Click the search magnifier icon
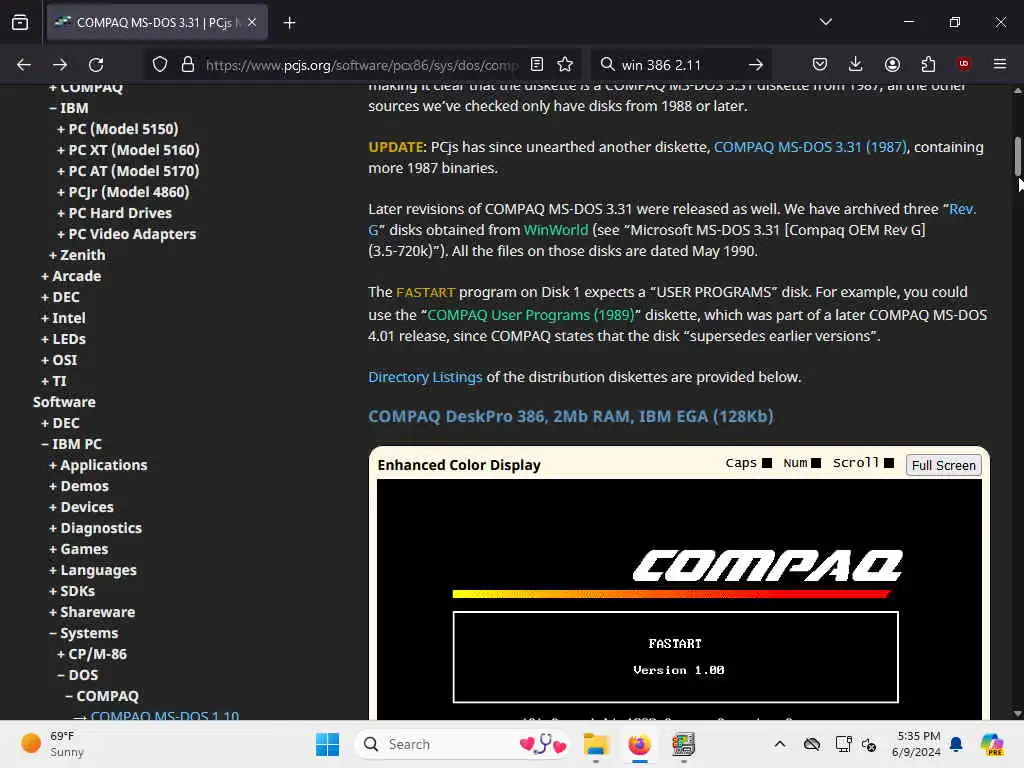This screenshot has height=768, width=1024. [x=607, y=64]
